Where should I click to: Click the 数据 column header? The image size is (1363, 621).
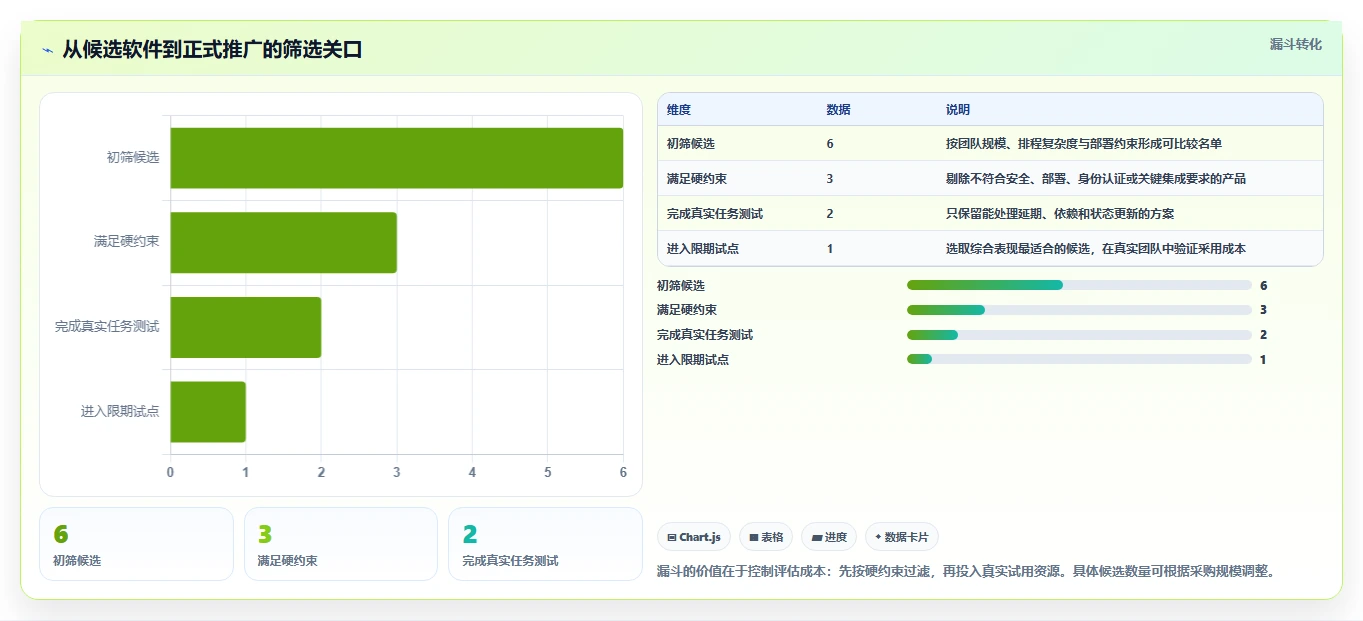point(839,110)
